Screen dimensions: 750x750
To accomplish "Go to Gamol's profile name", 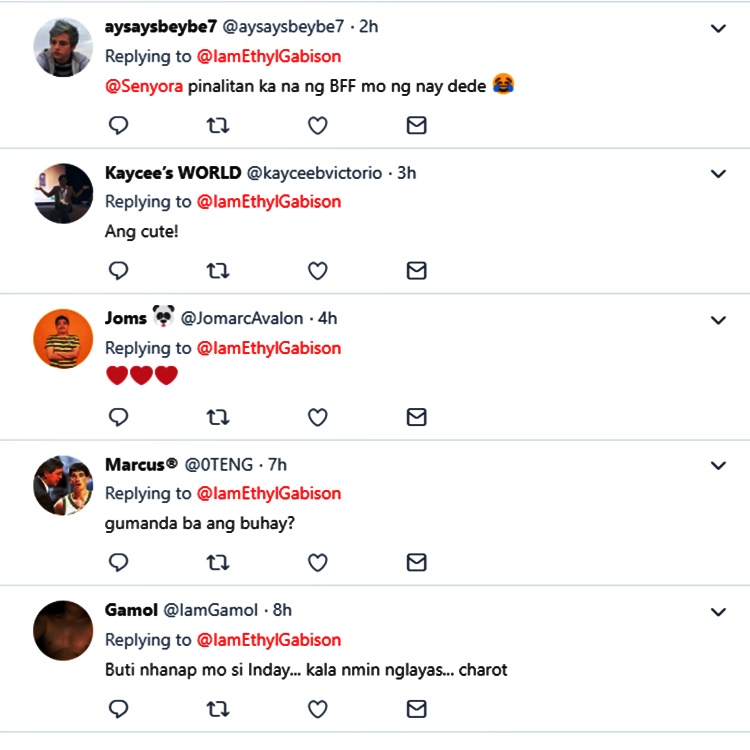I will click(x=130, y=609).
